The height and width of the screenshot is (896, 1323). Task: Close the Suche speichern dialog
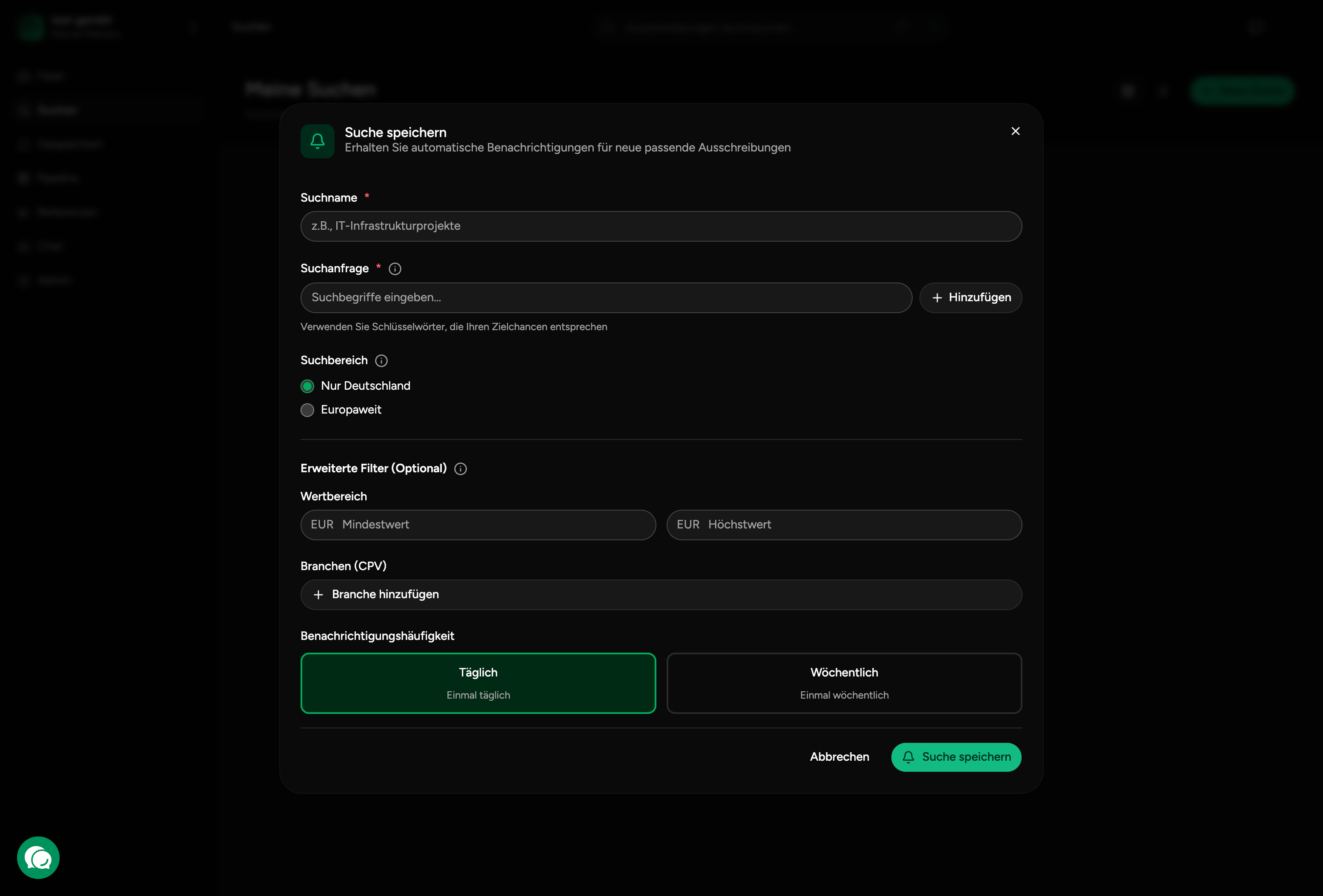(x=1015, y=131)
